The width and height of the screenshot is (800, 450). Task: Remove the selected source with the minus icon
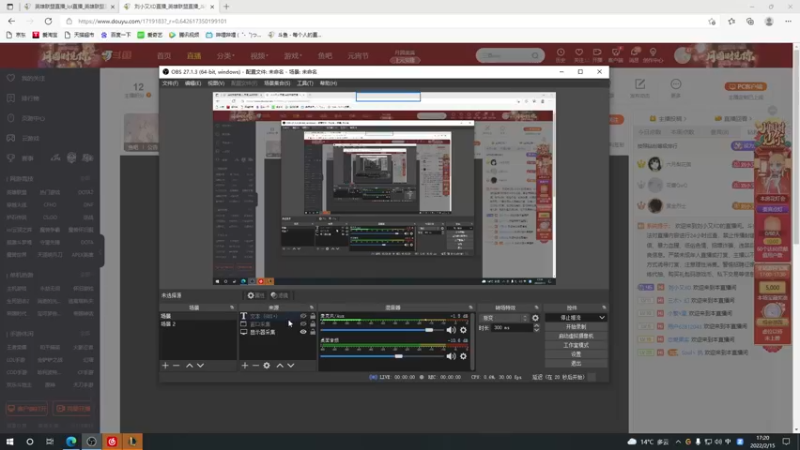(x=256, y=365)
